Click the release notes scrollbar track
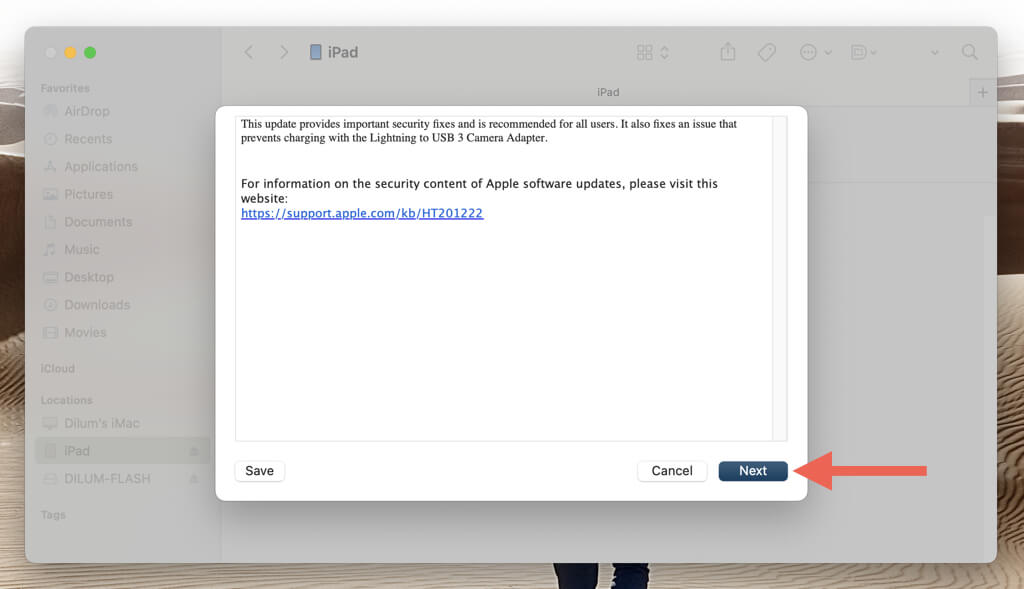1024x589 pixels. 779,278
